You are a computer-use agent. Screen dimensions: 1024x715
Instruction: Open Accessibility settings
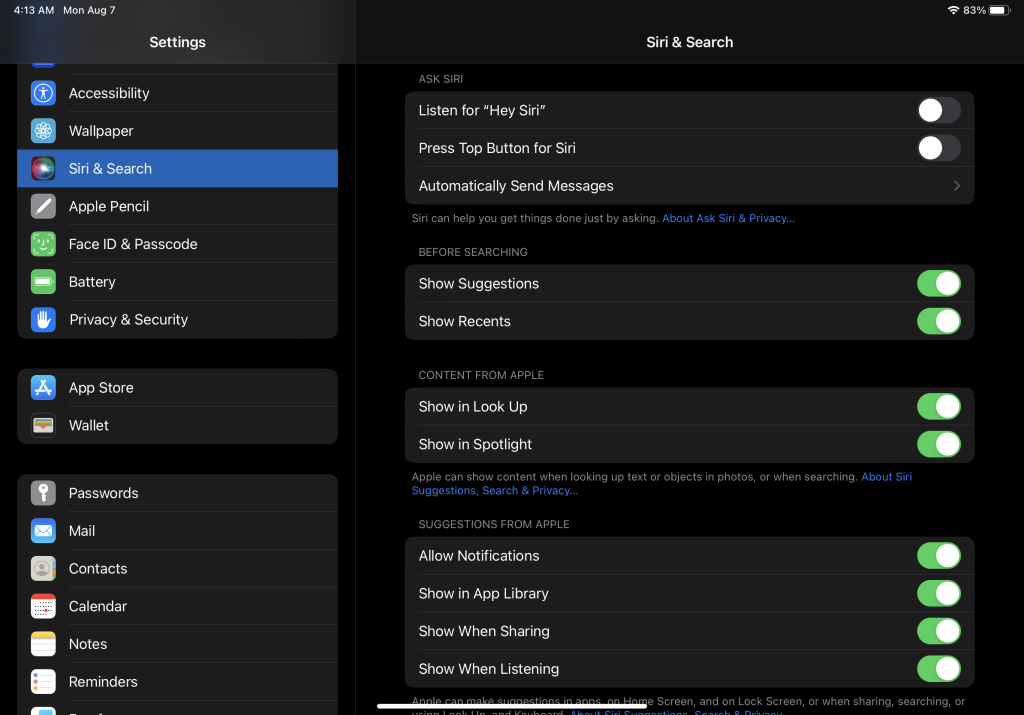point(178,93)
